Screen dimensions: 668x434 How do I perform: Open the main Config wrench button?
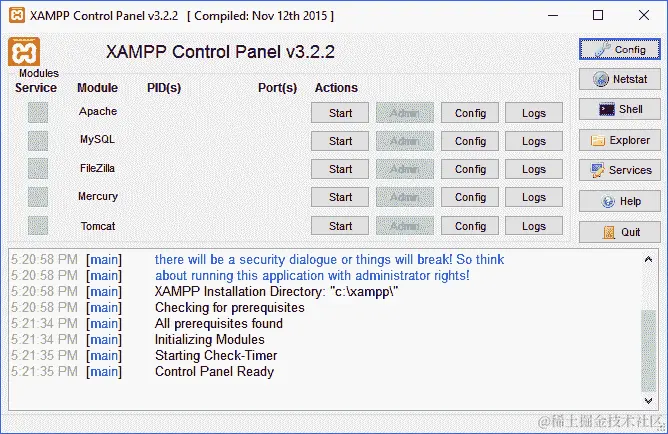pos(619,49)
